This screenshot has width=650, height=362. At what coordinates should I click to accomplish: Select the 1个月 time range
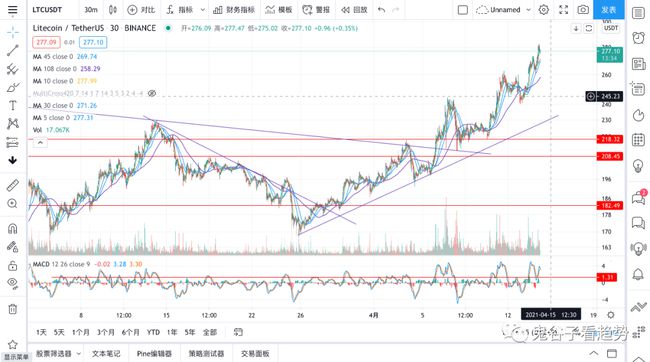pos(80,333)
